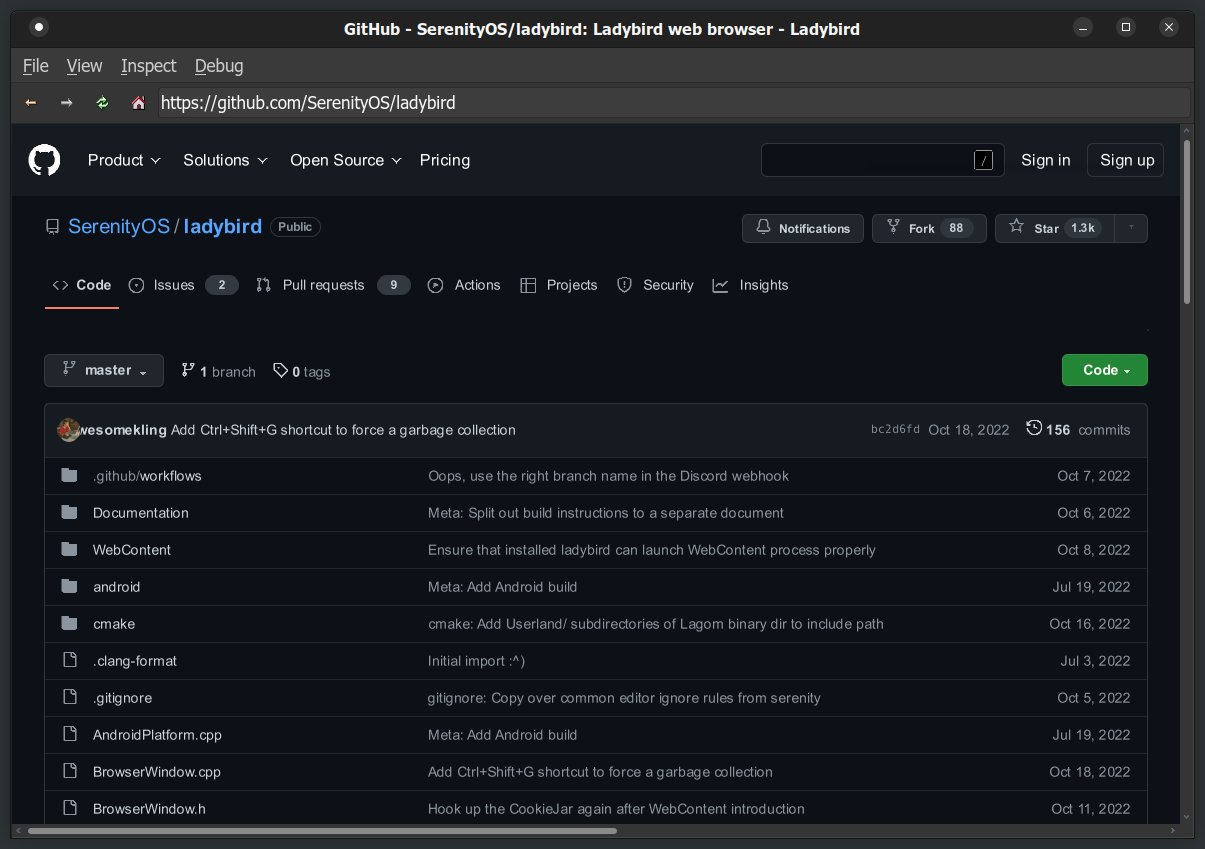Image resolution: width=1205 pixels, height=849 pixels.
Task: Expand the Star lists dropdown arrow
Action: pos(1131,228)
